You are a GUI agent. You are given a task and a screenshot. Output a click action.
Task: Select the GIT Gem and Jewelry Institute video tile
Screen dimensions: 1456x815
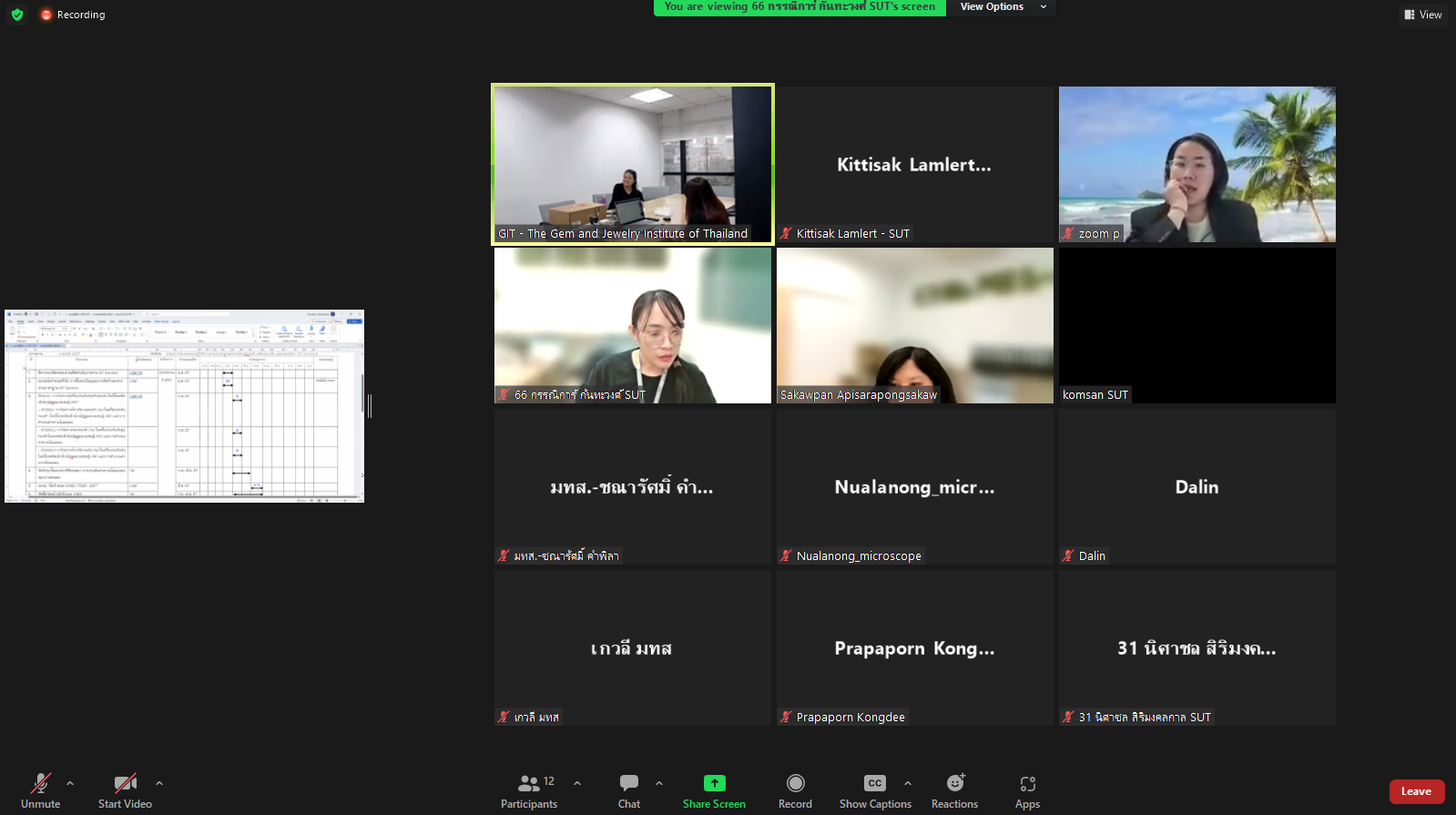coord(633,165)
